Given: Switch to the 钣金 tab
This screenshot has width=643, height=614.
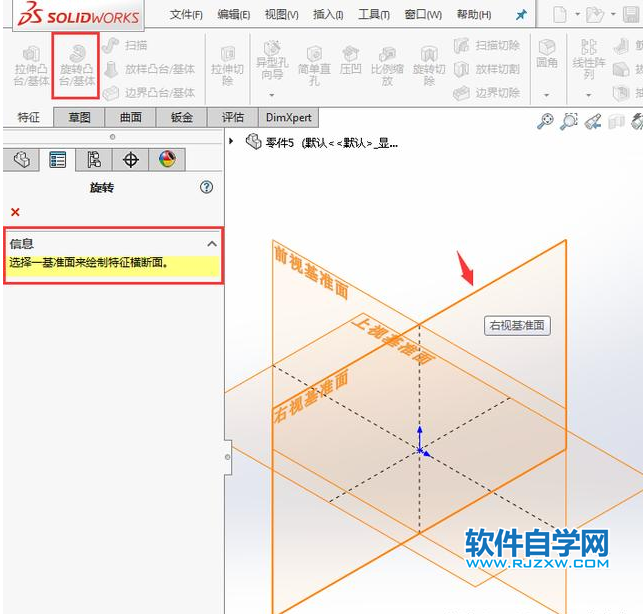Looking at the screenshot, I should click(182, 118).
